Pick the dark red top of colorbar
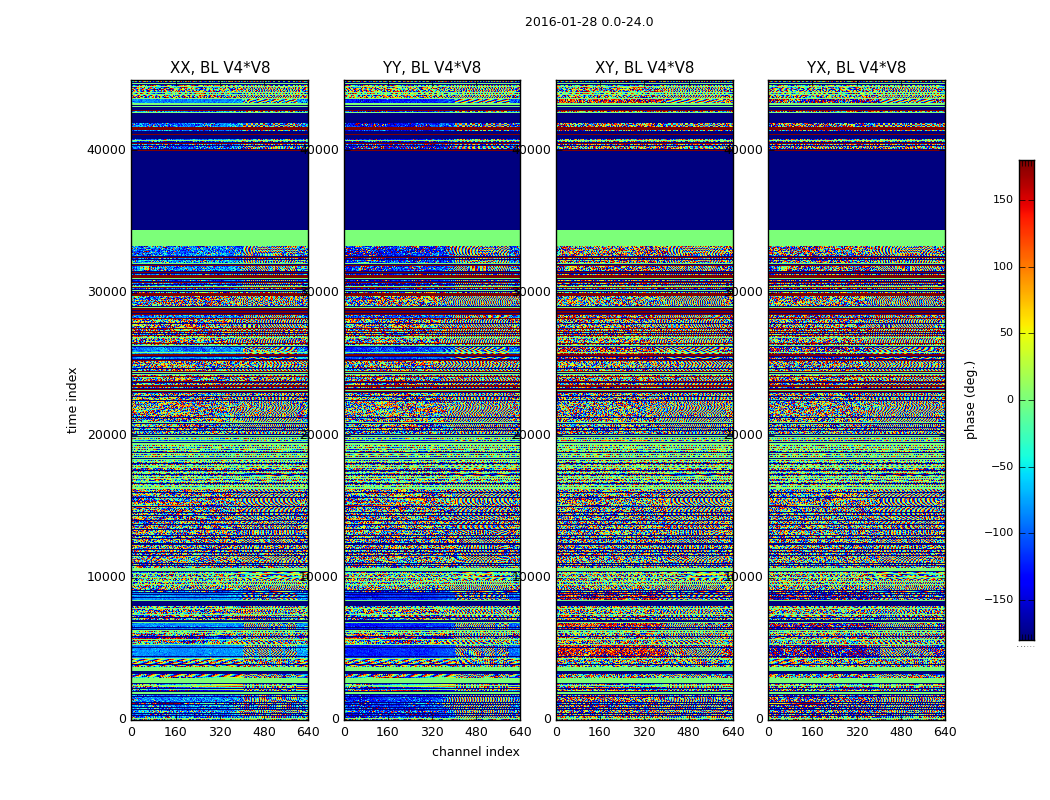Viewport: 1050px width, 800px height. (1026, 165)
